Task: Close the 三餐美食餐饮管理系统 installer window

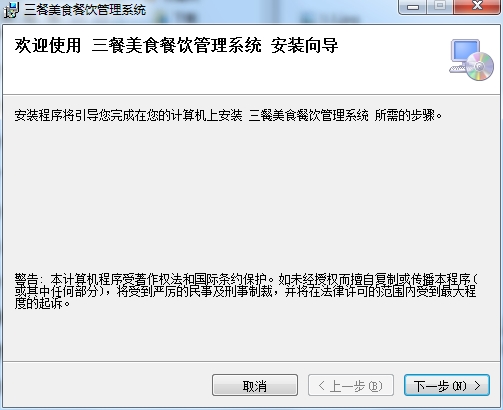Action: tap(477, 7)
